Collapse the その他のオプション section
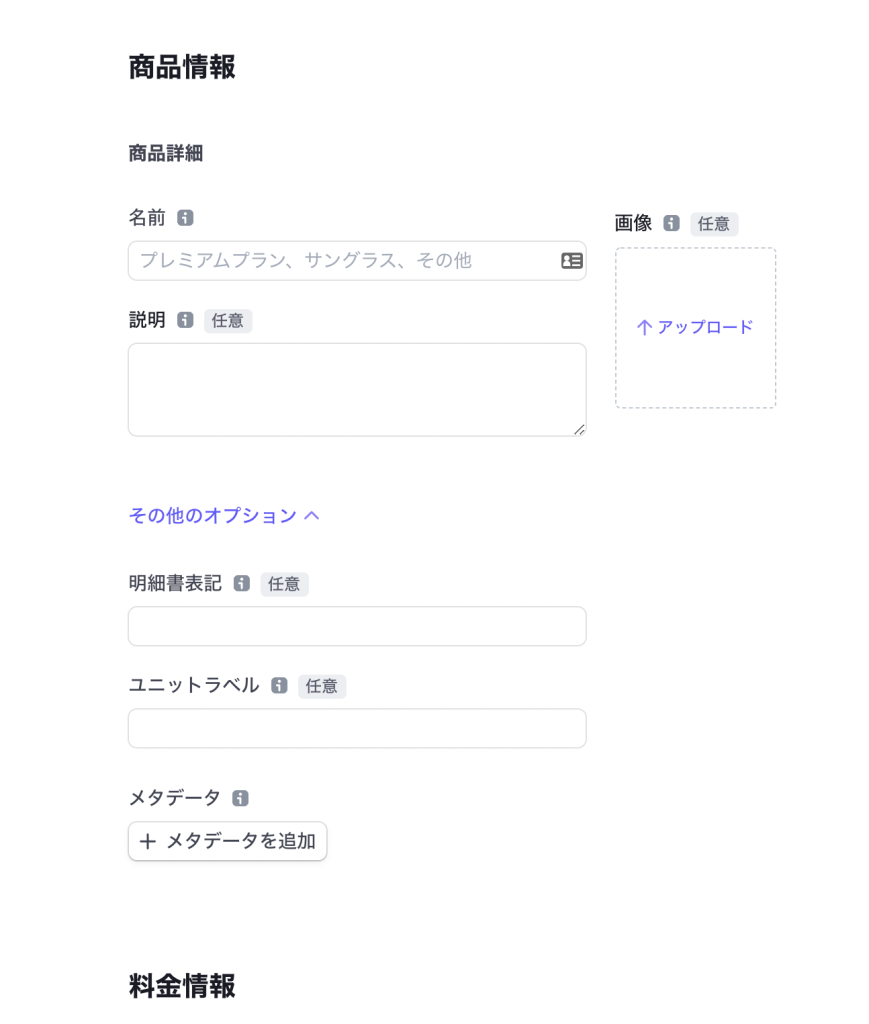The height and width of the screenshot is (1024, 869). click(x=224, y=516)
